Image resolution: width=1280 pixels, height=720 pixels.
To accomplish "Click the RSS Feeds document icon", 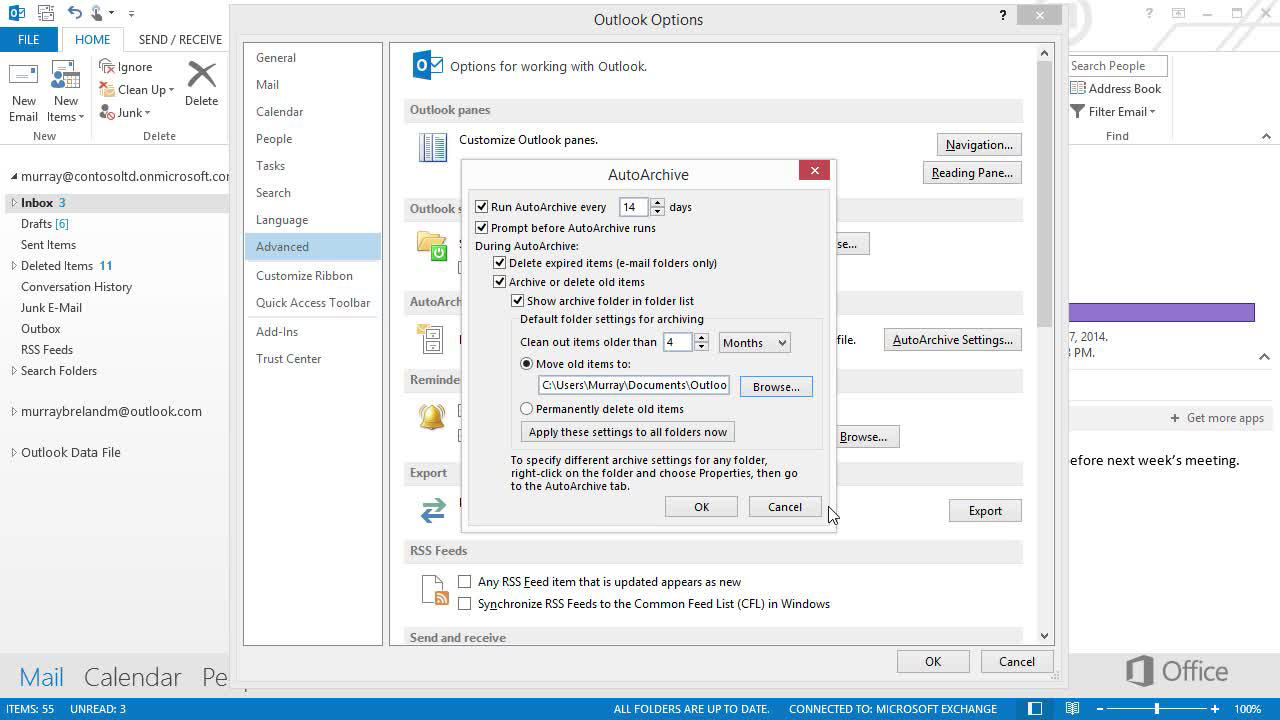I will click(435, 591).
